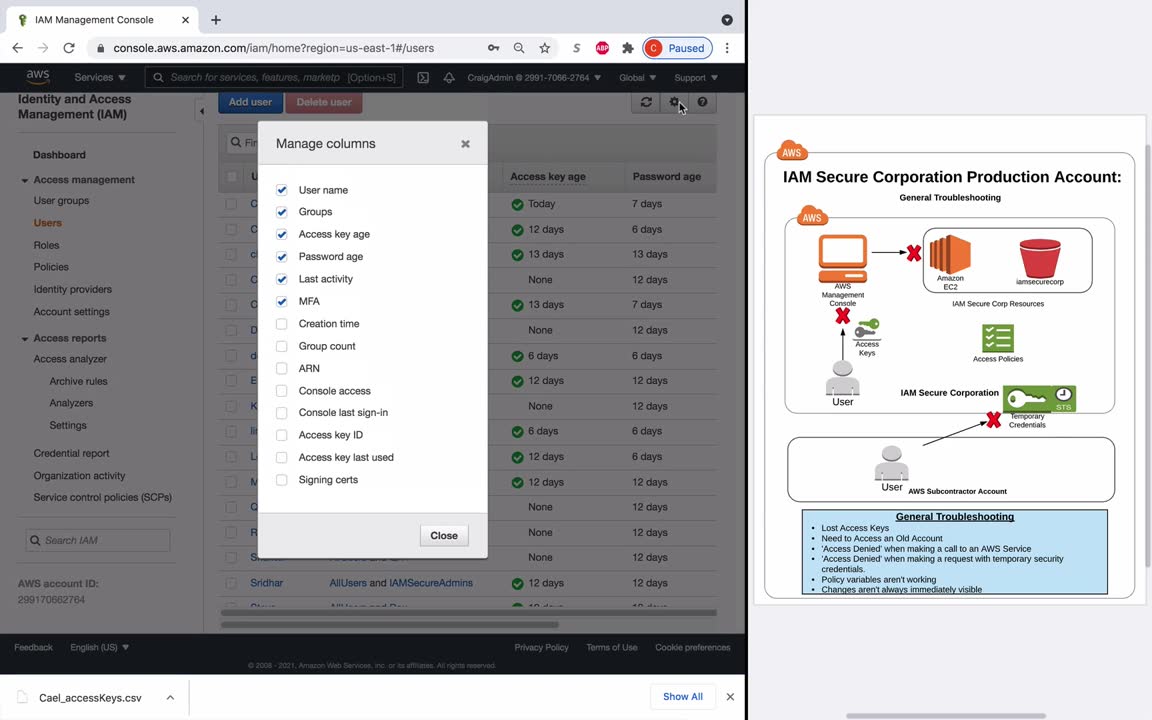Screen dimensions: 1152x720
Task: Open the CraigAdmin account dropdown
Action: 533,77
